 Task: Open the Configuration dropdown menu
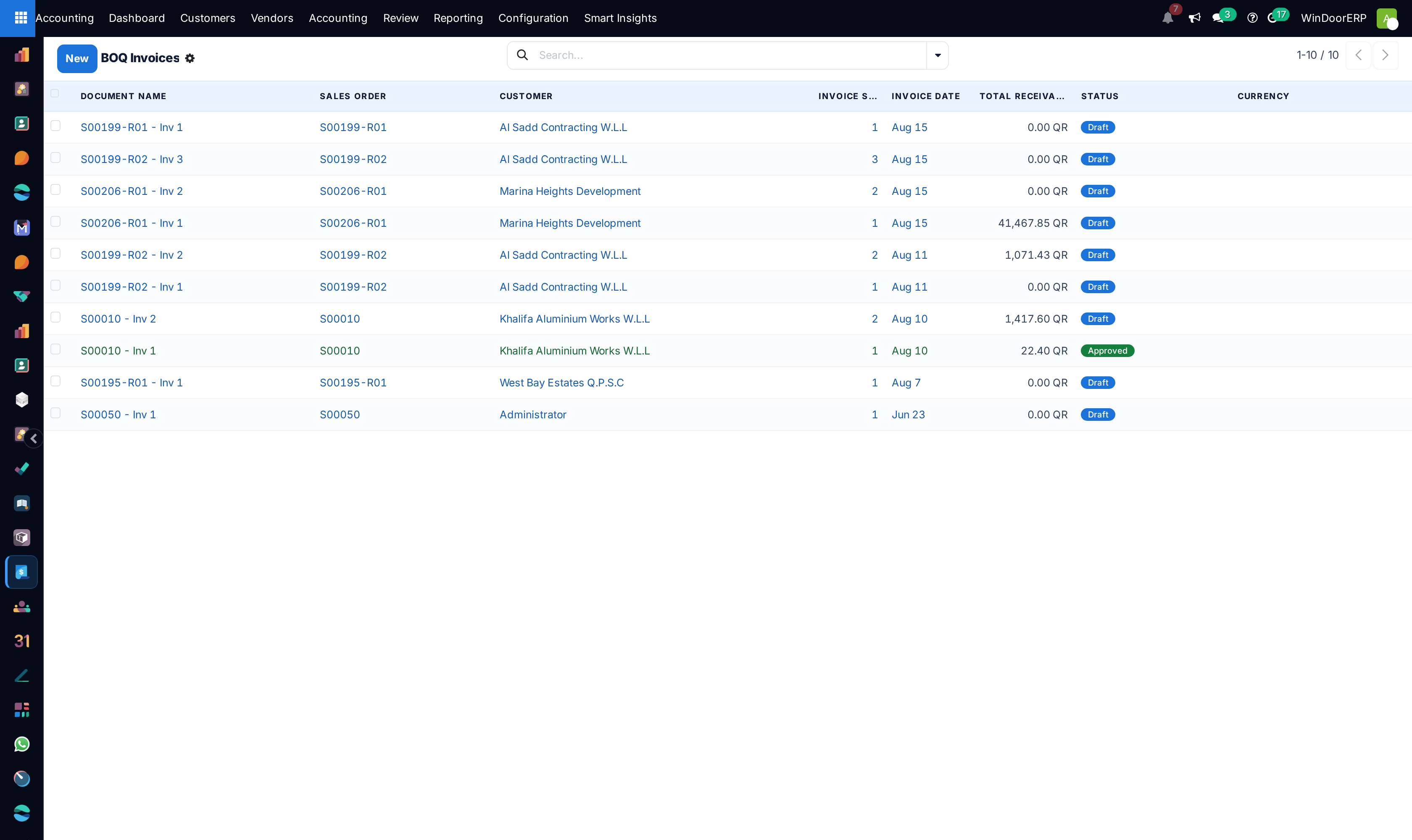tap(533, 18)
